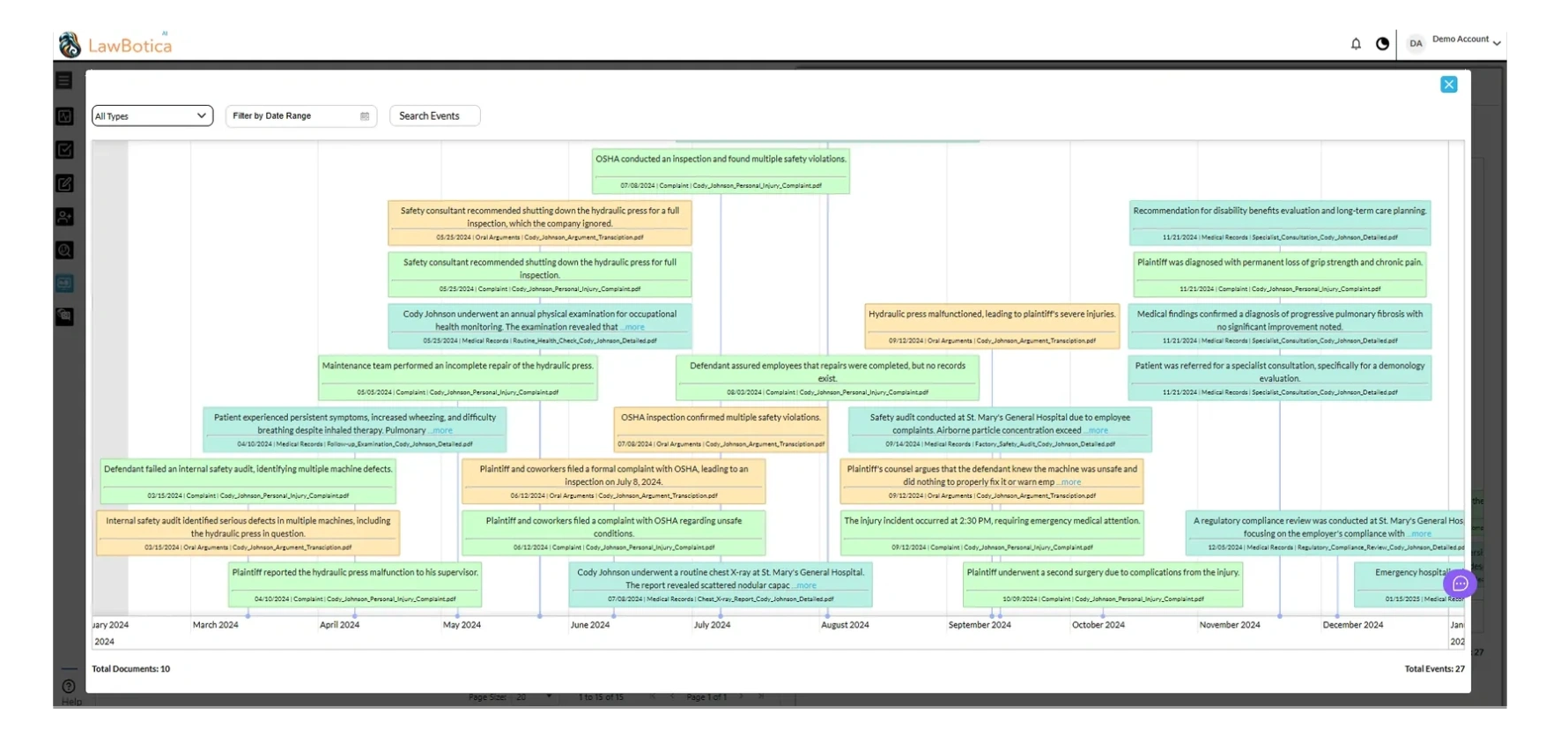Open the checkmark tasks sidebar icon
The width and height of the screenshot is (1568, 729).
pyautogui.click(x=64, y=150)
